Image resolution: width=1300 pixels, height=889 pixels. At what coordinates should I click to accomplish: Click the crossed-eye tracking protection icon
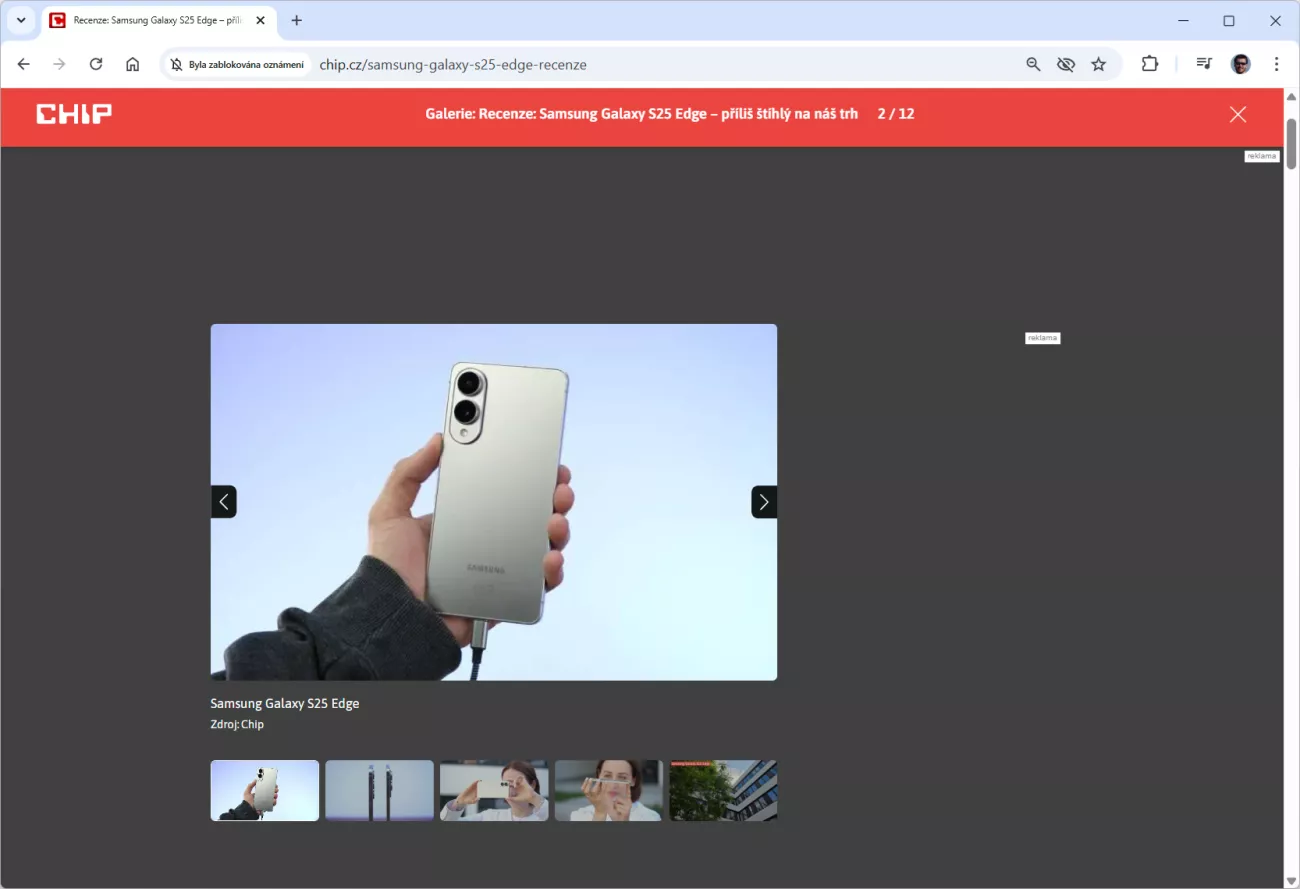coord(1066,64)
